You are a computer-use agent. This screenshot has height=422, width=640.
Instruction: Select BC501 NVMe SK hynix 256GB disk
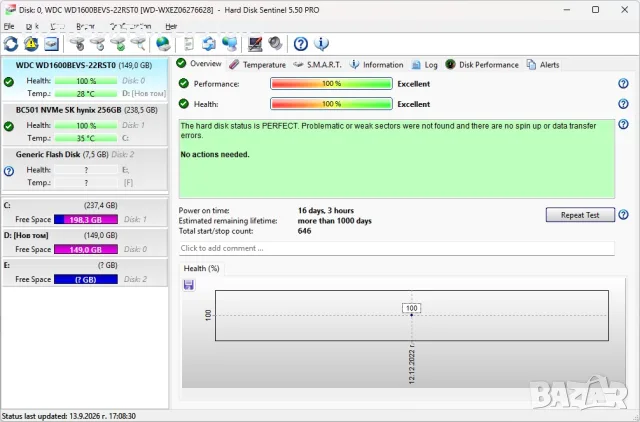85,124
